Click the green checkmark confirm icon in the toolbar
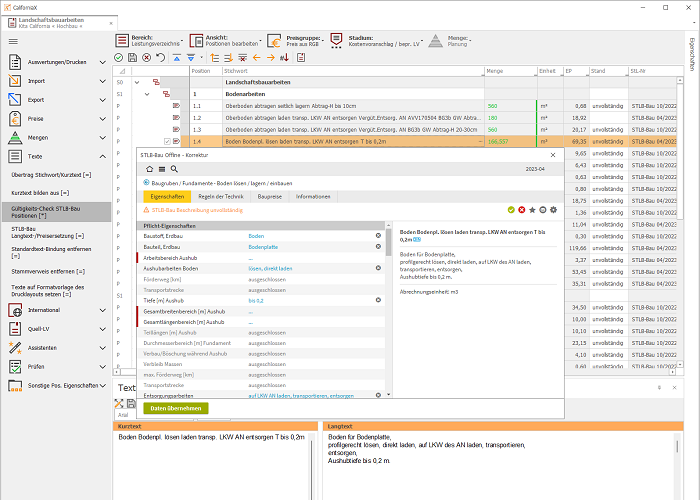This screenshot has height=500, width=700. [118, 58]
